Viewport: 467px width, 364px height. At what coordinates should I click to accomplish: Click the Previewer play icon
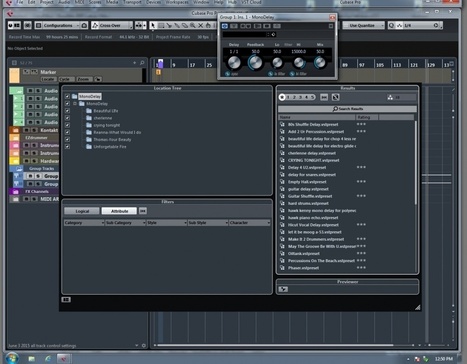283,289
